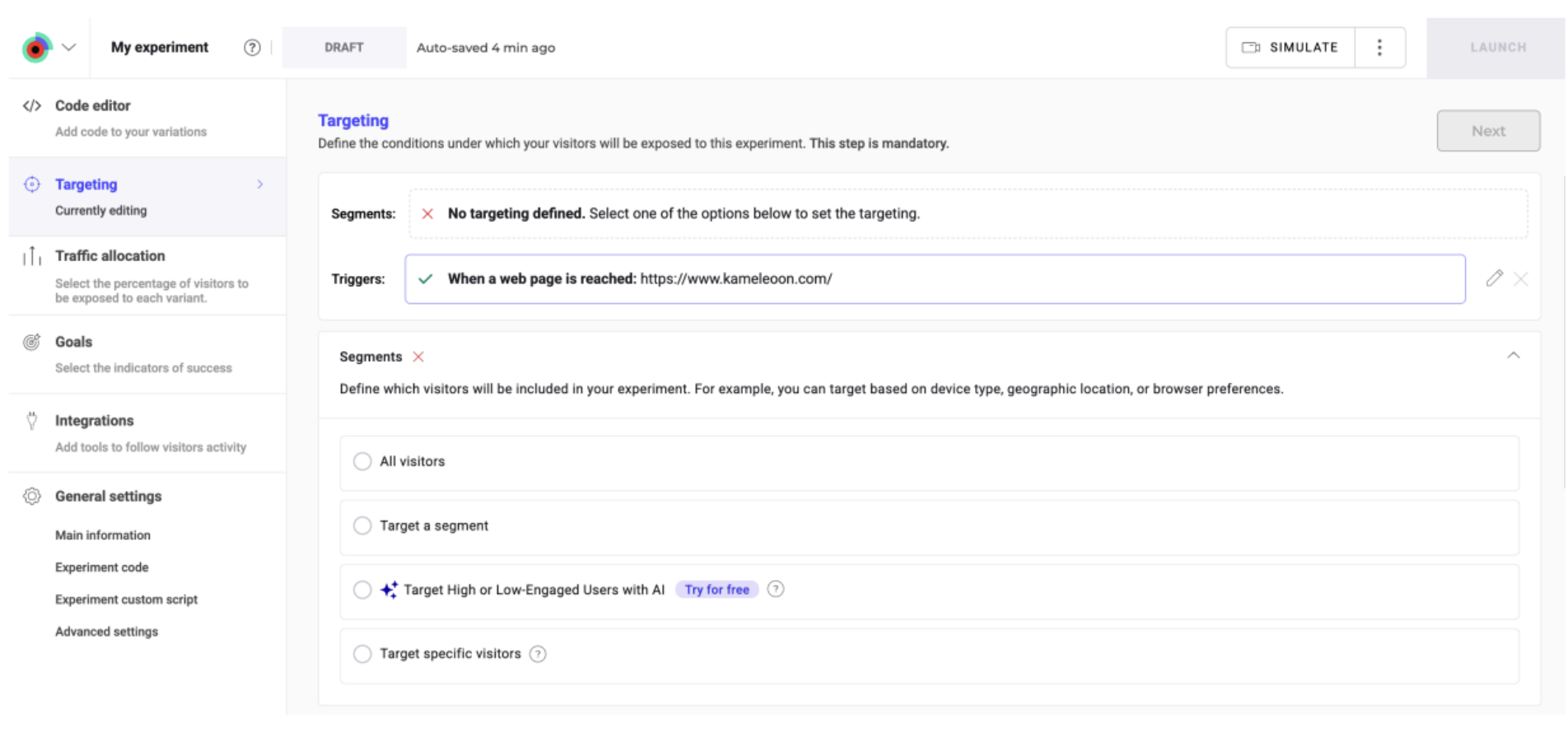Open help tooltip for Target specific visitors
1568x730 pixels.
point(538,654)
